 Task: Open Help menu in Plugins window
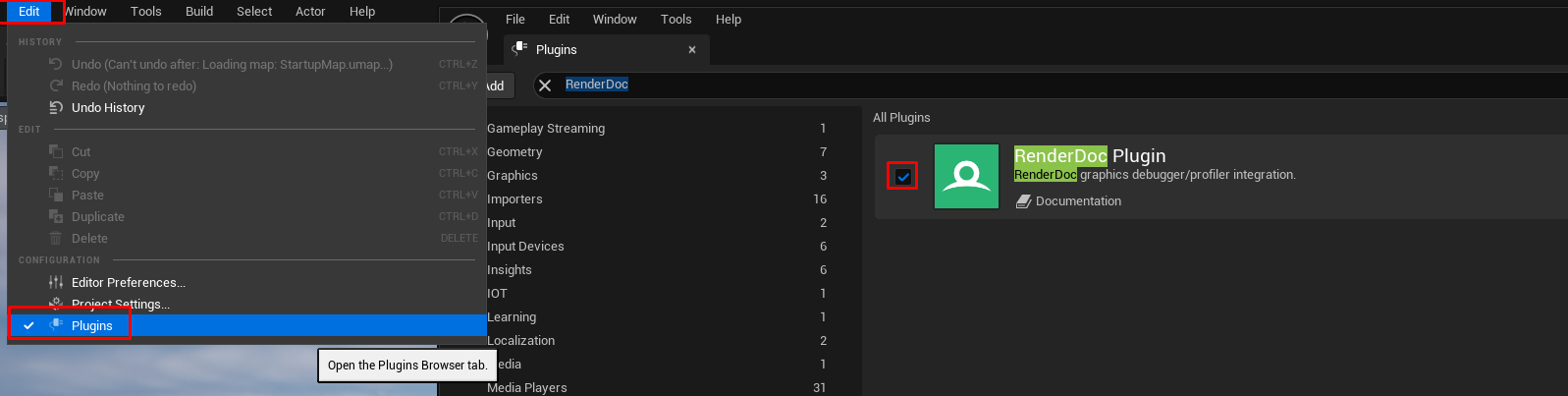729,20
